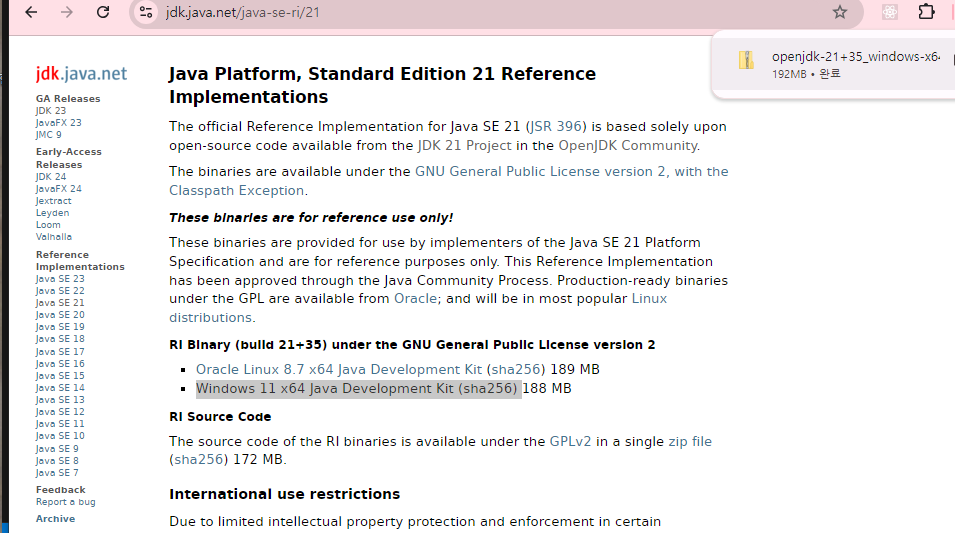Open Java SE 19 reference implementation

click(x=60, y=327)
